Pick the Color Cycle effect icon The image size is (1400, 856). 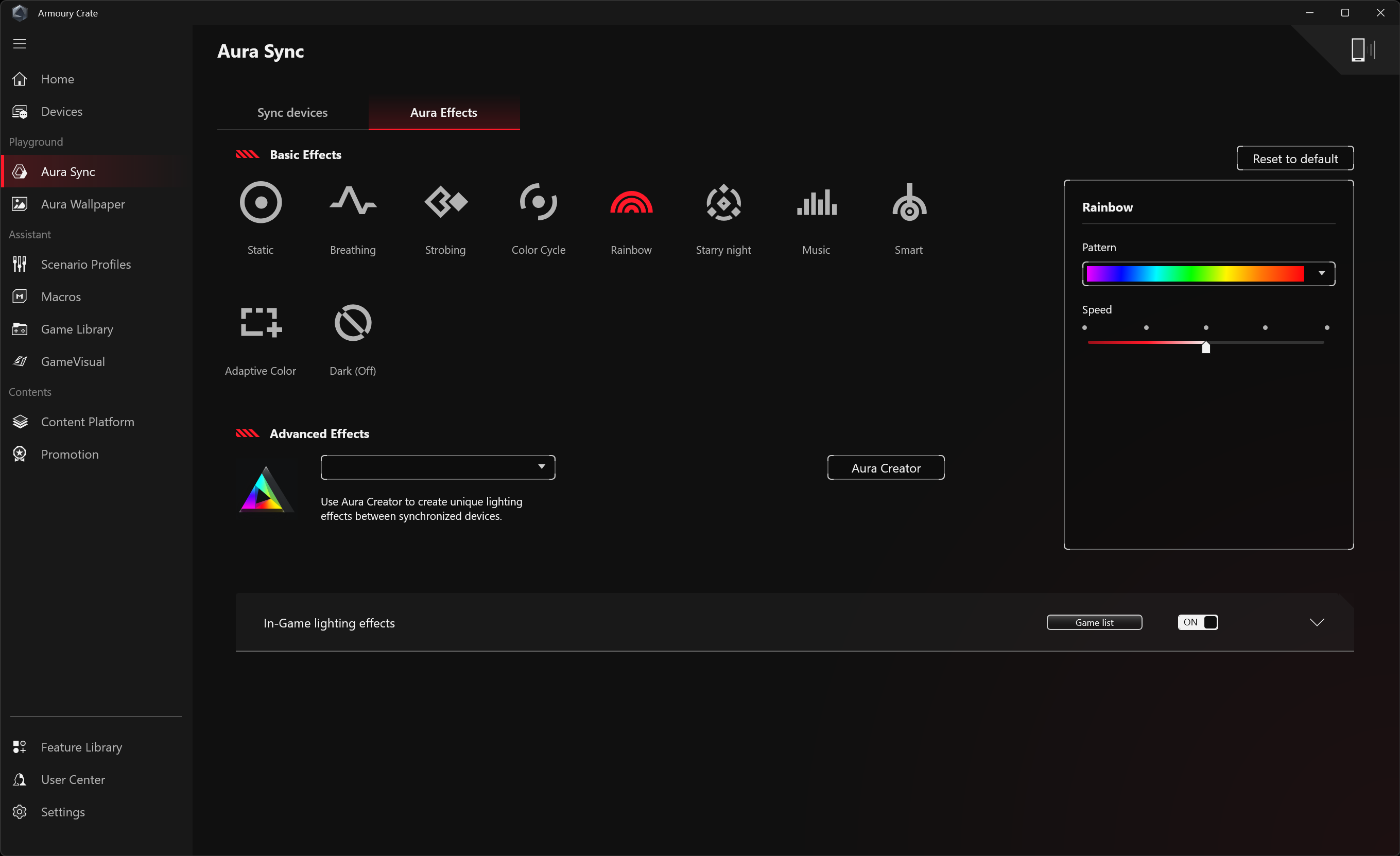tap(538, 202)
